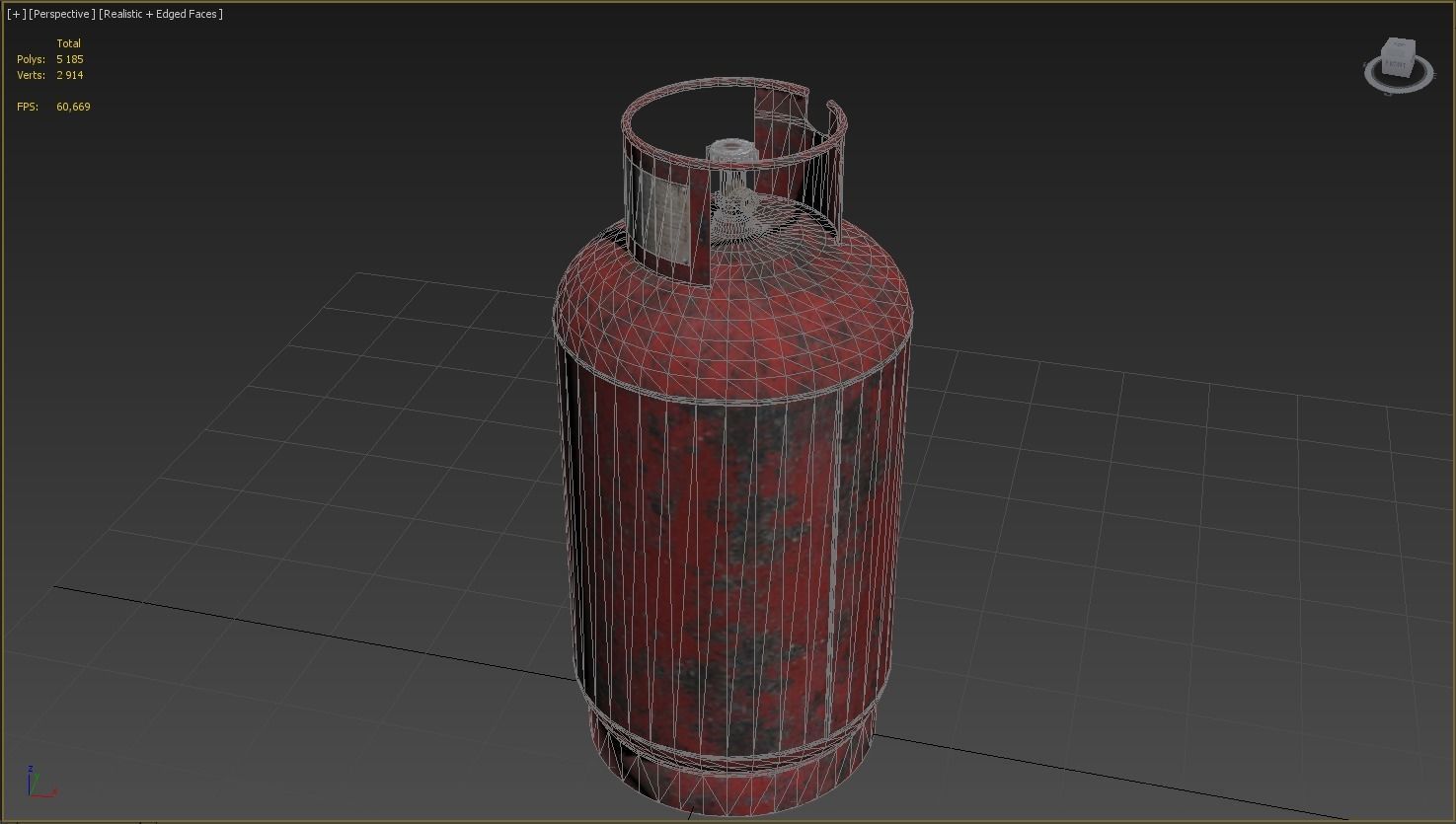Open the [+] viewport general menu
This screenshot has width=1456, height=824.
16,14
